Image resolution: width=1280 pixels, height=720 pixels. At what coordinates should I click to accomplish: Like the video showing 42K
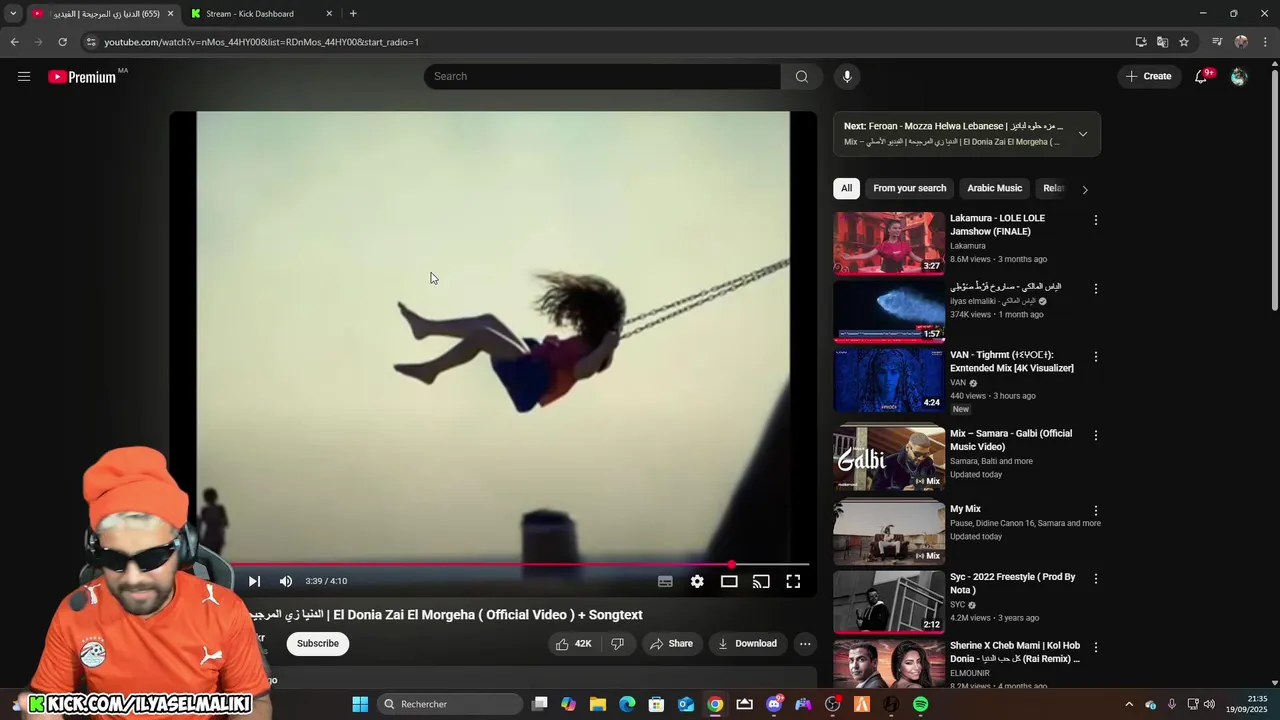[x=574, y=644]
